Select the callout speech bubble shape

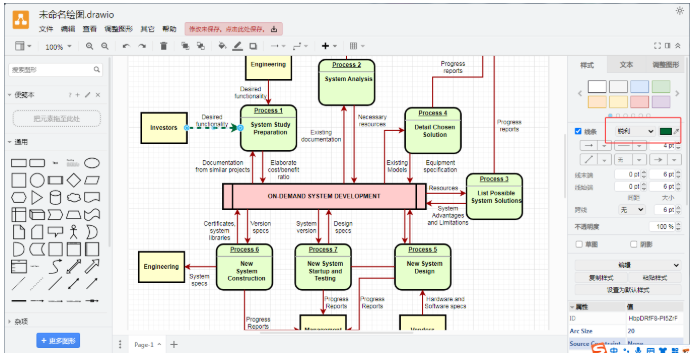pos(55,232)
